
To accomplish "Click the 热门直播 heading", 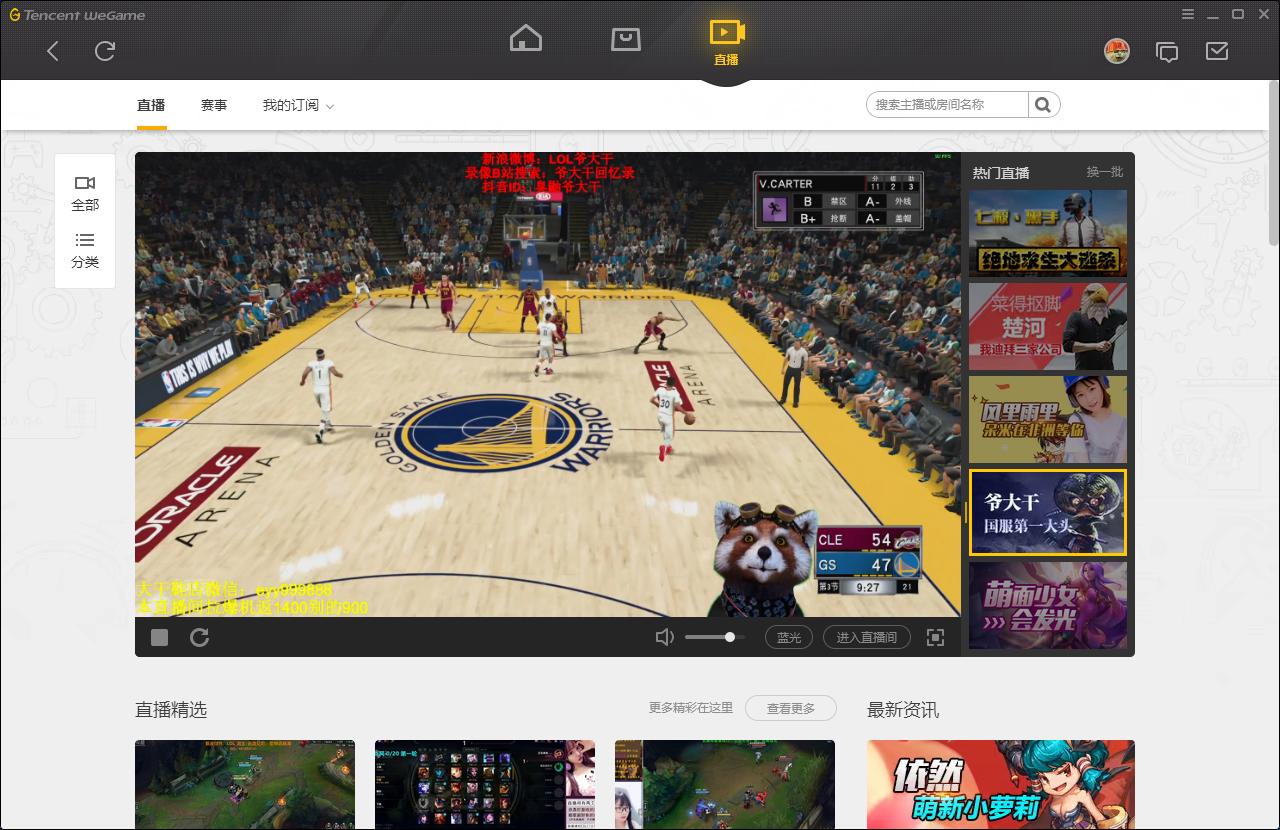I will coord(1001,173).
